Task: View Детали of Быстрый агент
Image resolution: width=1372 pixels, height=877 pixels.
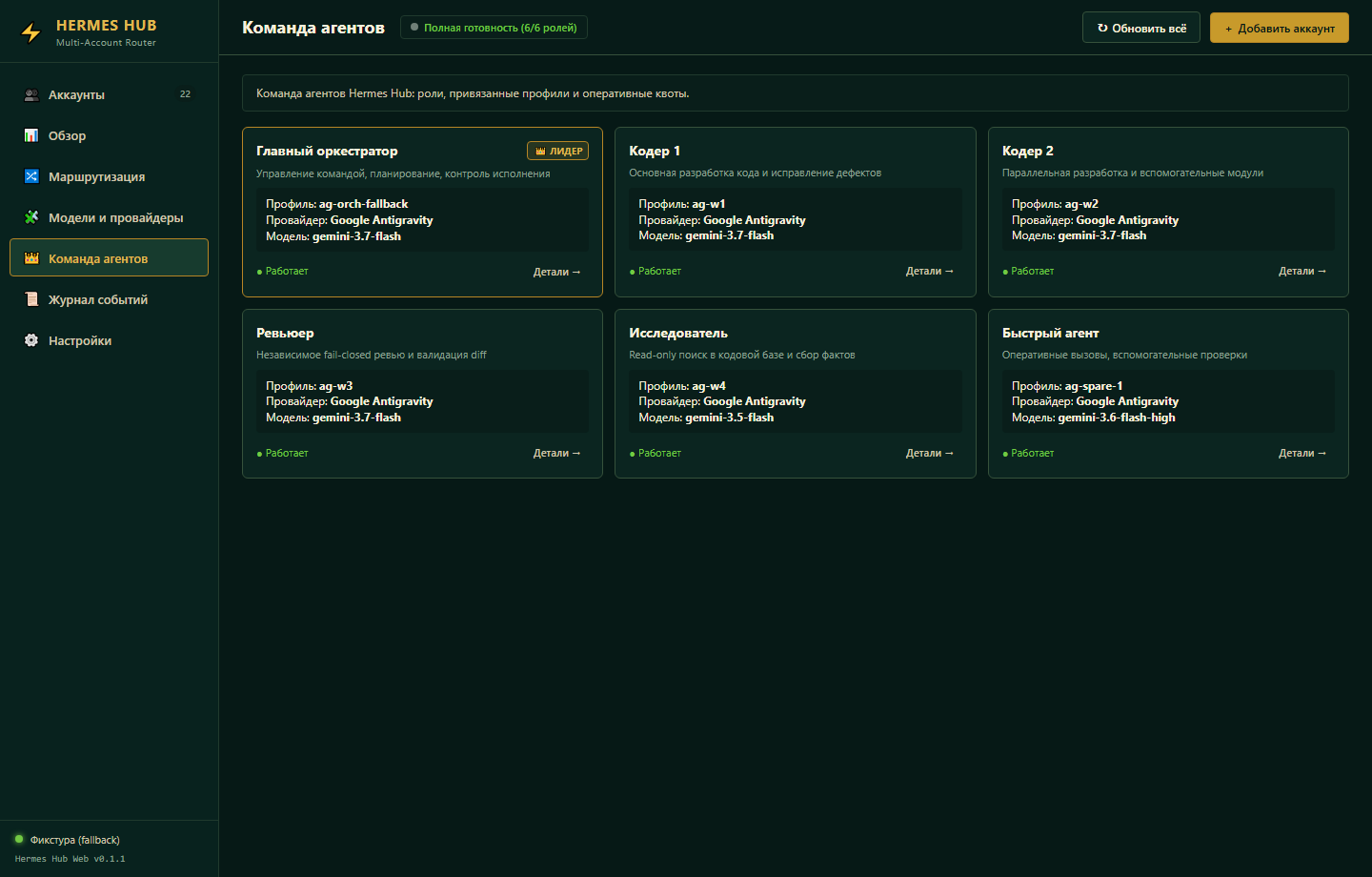Action: (x=1302, y=453)
